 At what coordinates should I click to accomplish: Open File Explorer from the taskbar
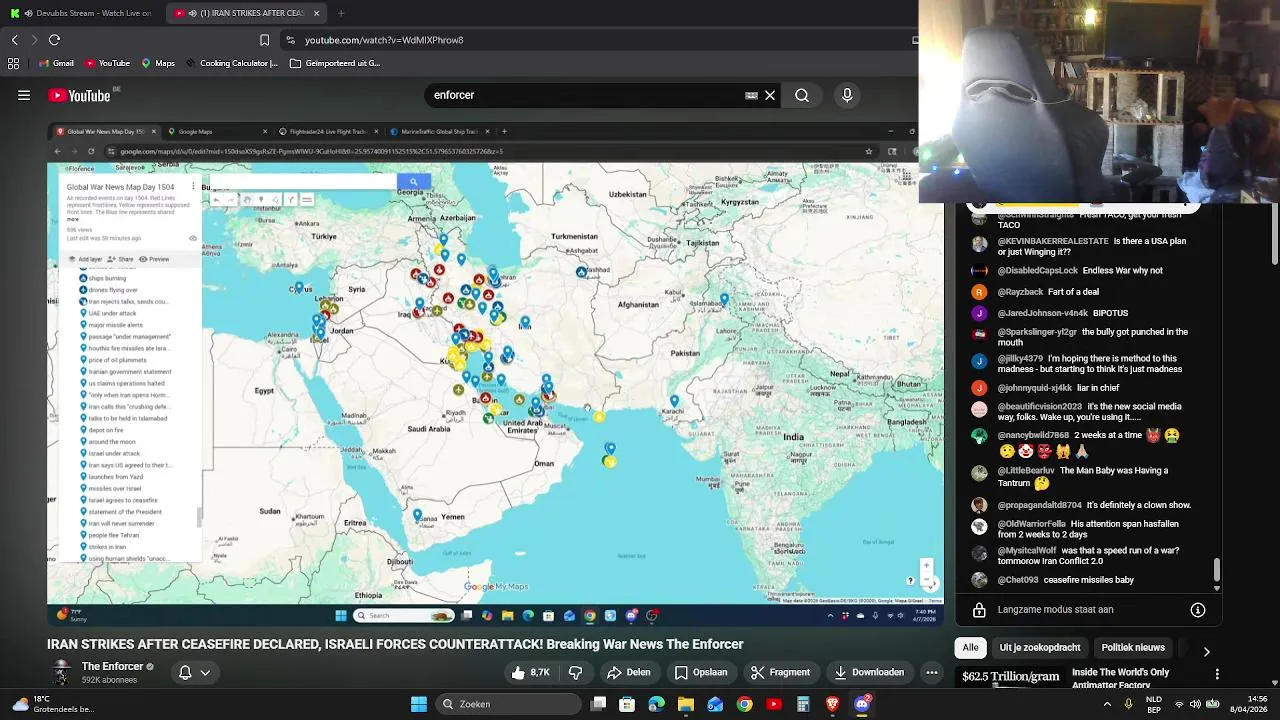686,704
